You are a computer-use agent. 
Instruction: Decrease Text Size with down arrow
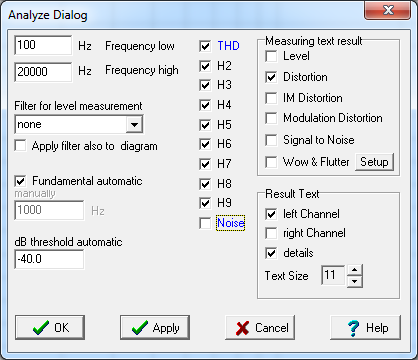pos(355,281)
